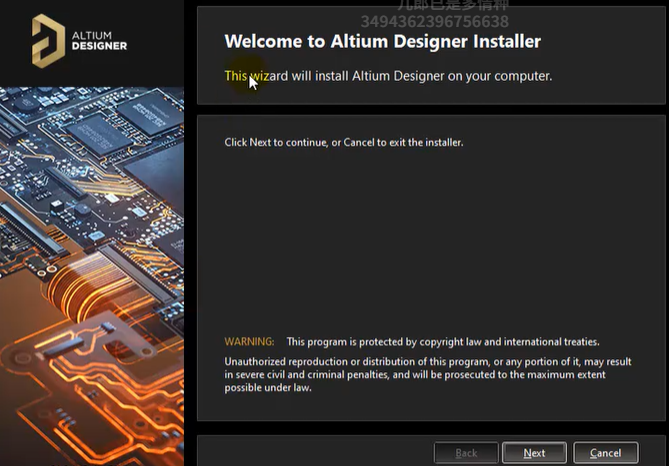
Task: Click the 'Unauthorized reproduction or distribution' paragraph
Action: [x=428, y=375]
